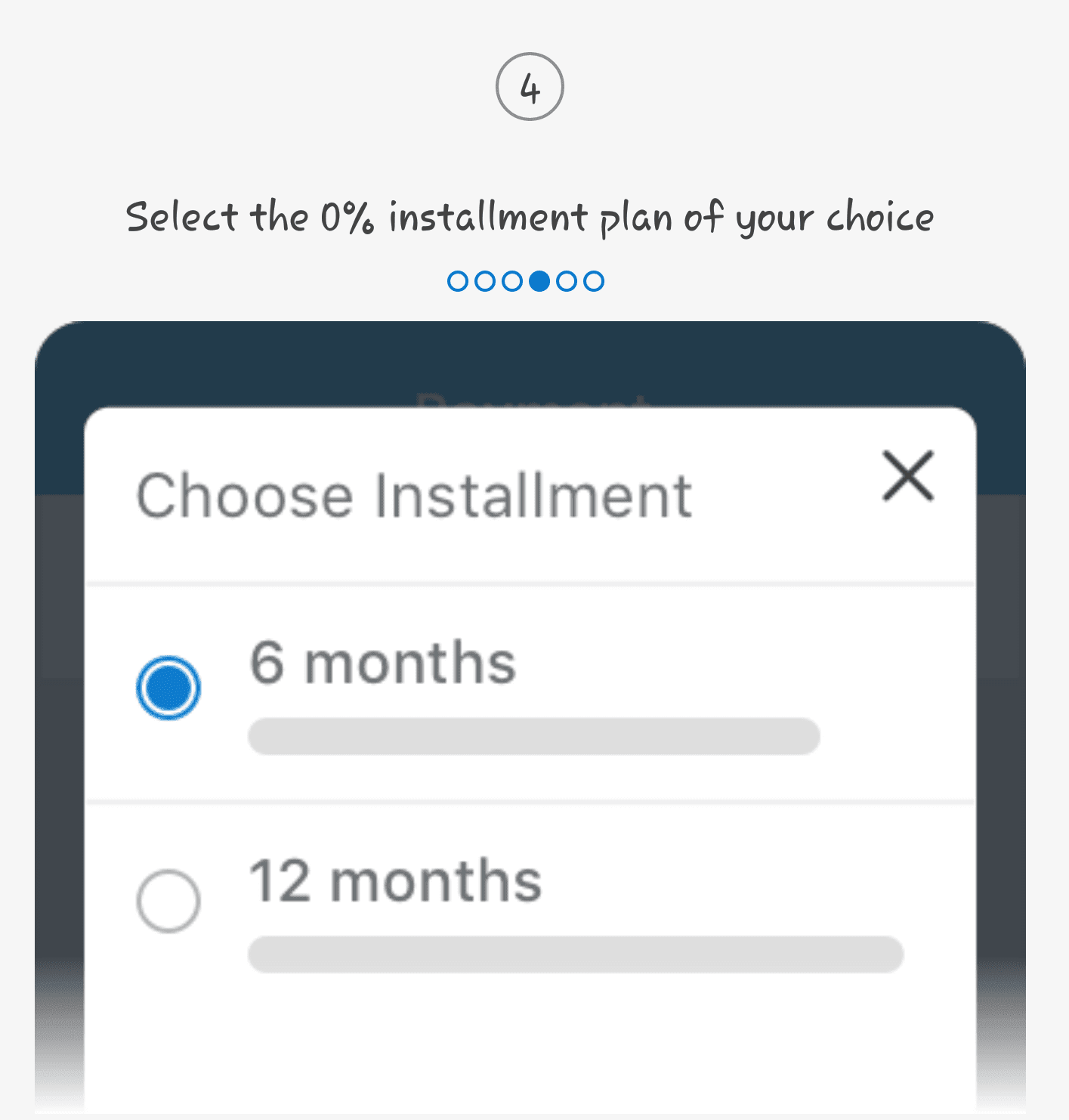Click the active fourth carousel dot
Image resolution: width=1069 pixels, height=1120 pixels.
point(539,281)
